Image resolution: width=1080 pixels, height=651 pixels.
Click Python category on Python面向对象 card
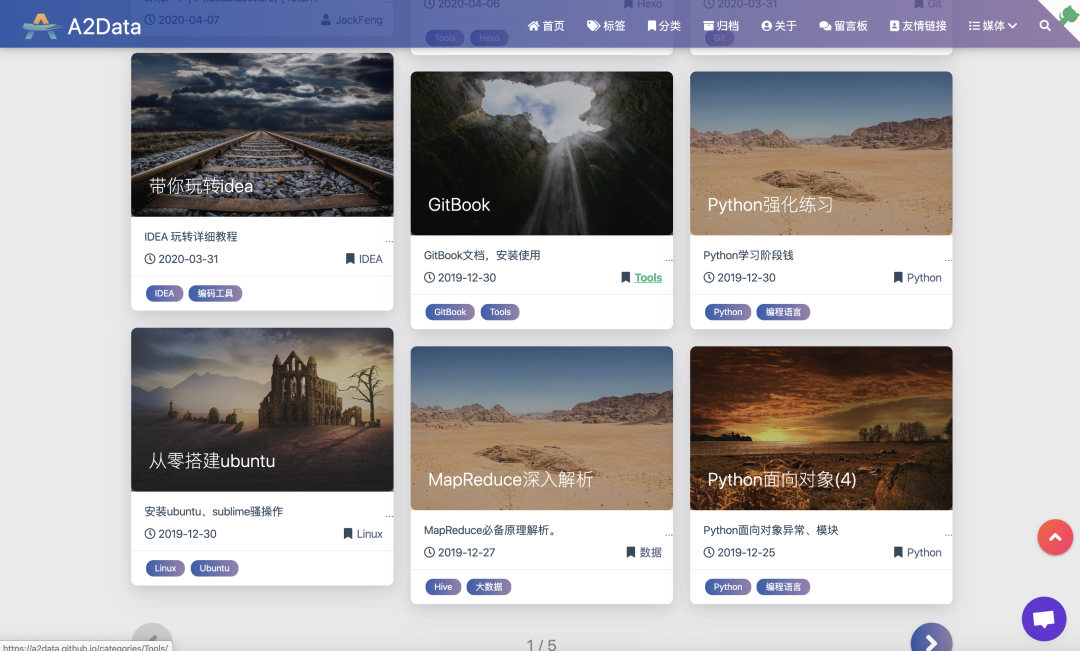click(917, 552)
